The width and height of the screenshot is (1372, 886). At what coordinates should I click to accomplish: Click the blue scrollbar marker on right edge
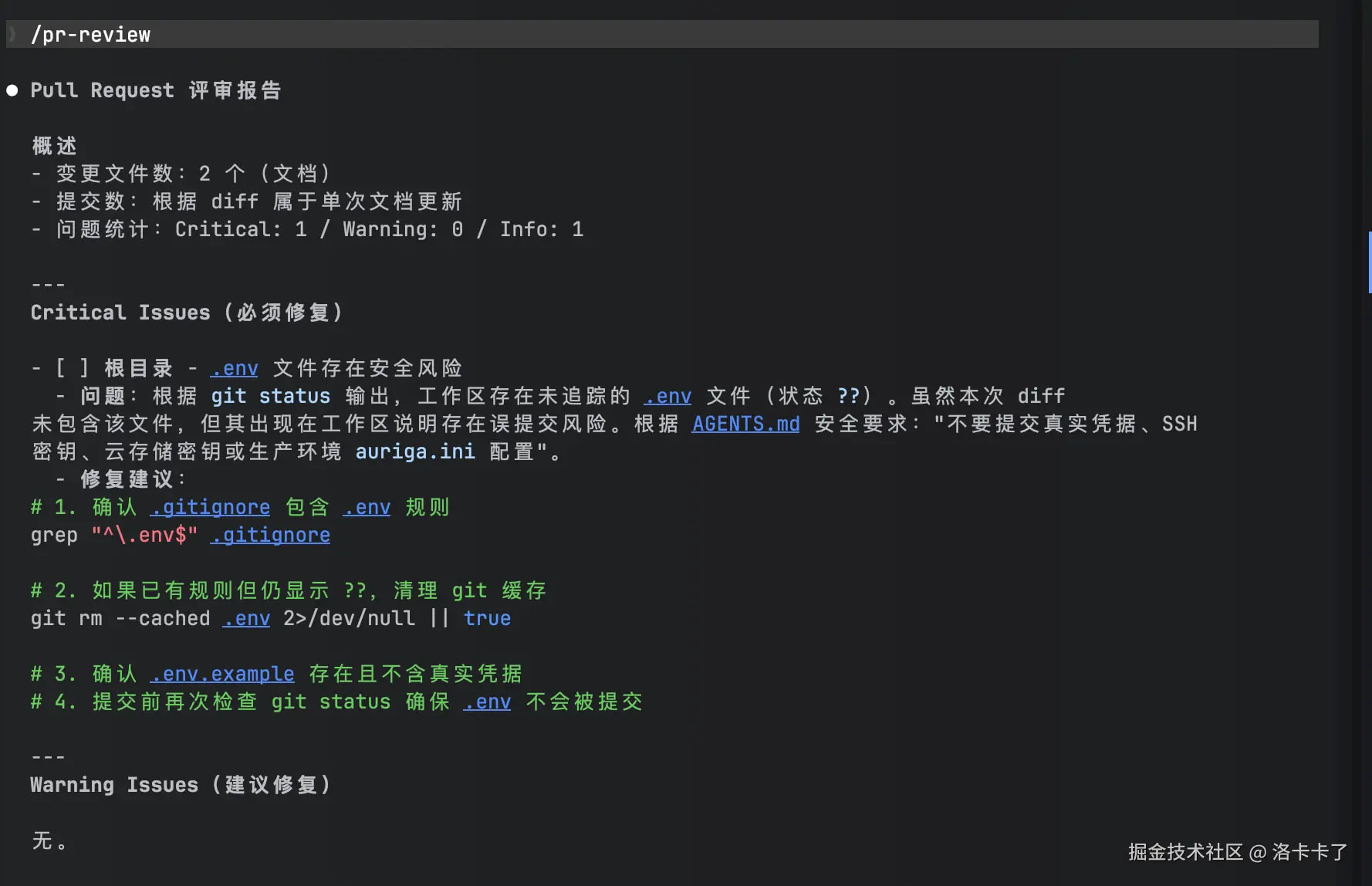[x=1369, y=262]
